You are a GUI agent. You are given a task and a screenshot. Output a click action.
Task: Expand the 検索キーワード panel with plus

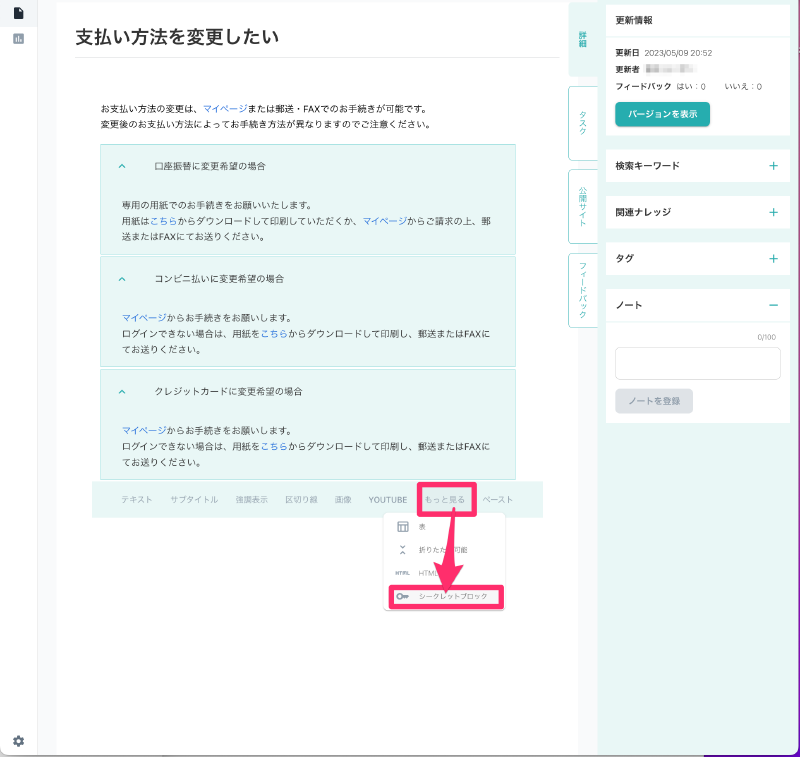[x=773, y=166]
